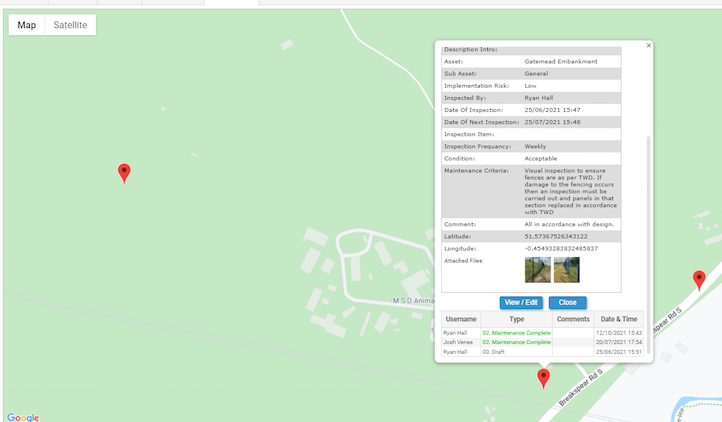Click the Username column header
The height and width of the screenshot is (422, 722).
(x=461, y=319)
